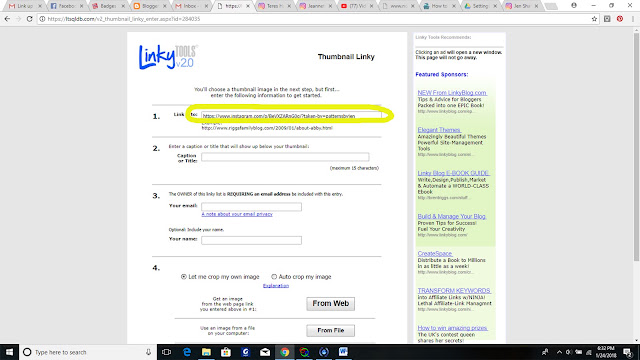Image resolution: width=640 pixels, height=360 pixels.
Task: Open Microsoft Store from the taskbar
Action: click(x=226, y=352)
